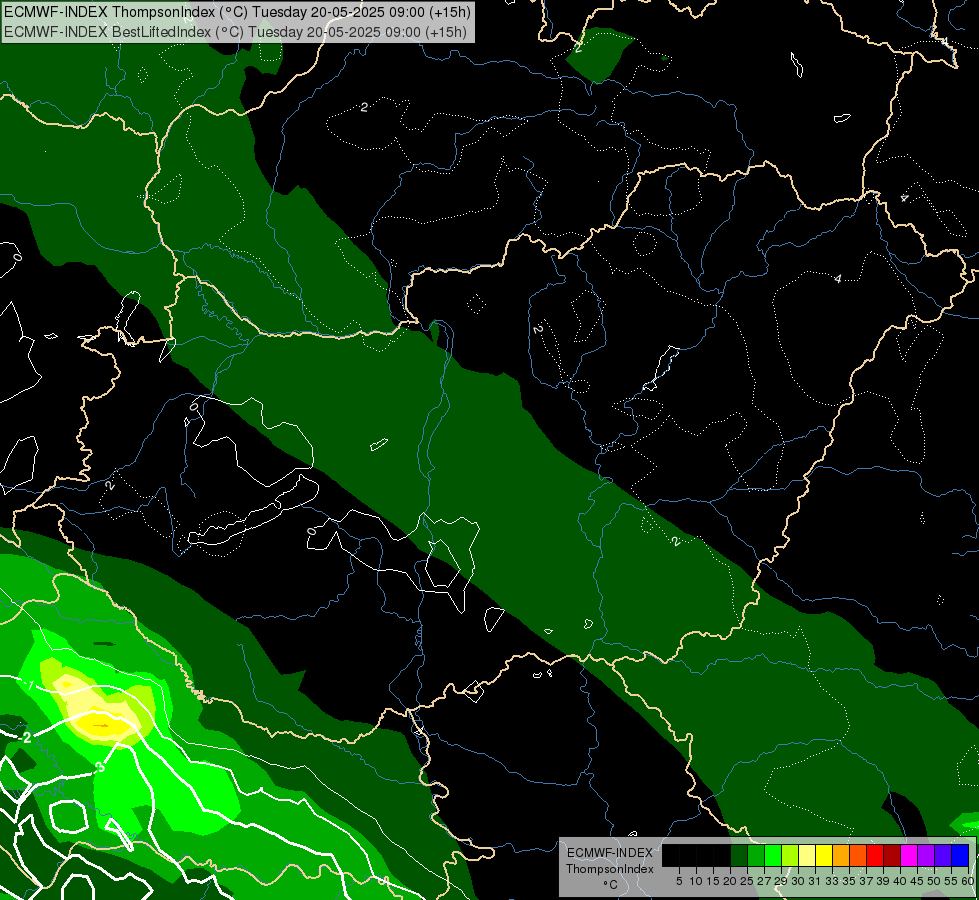This screenshot has width=979, height=900.
Task: Click the blue 55-60 legend swatch
Action: click(960, 856)
